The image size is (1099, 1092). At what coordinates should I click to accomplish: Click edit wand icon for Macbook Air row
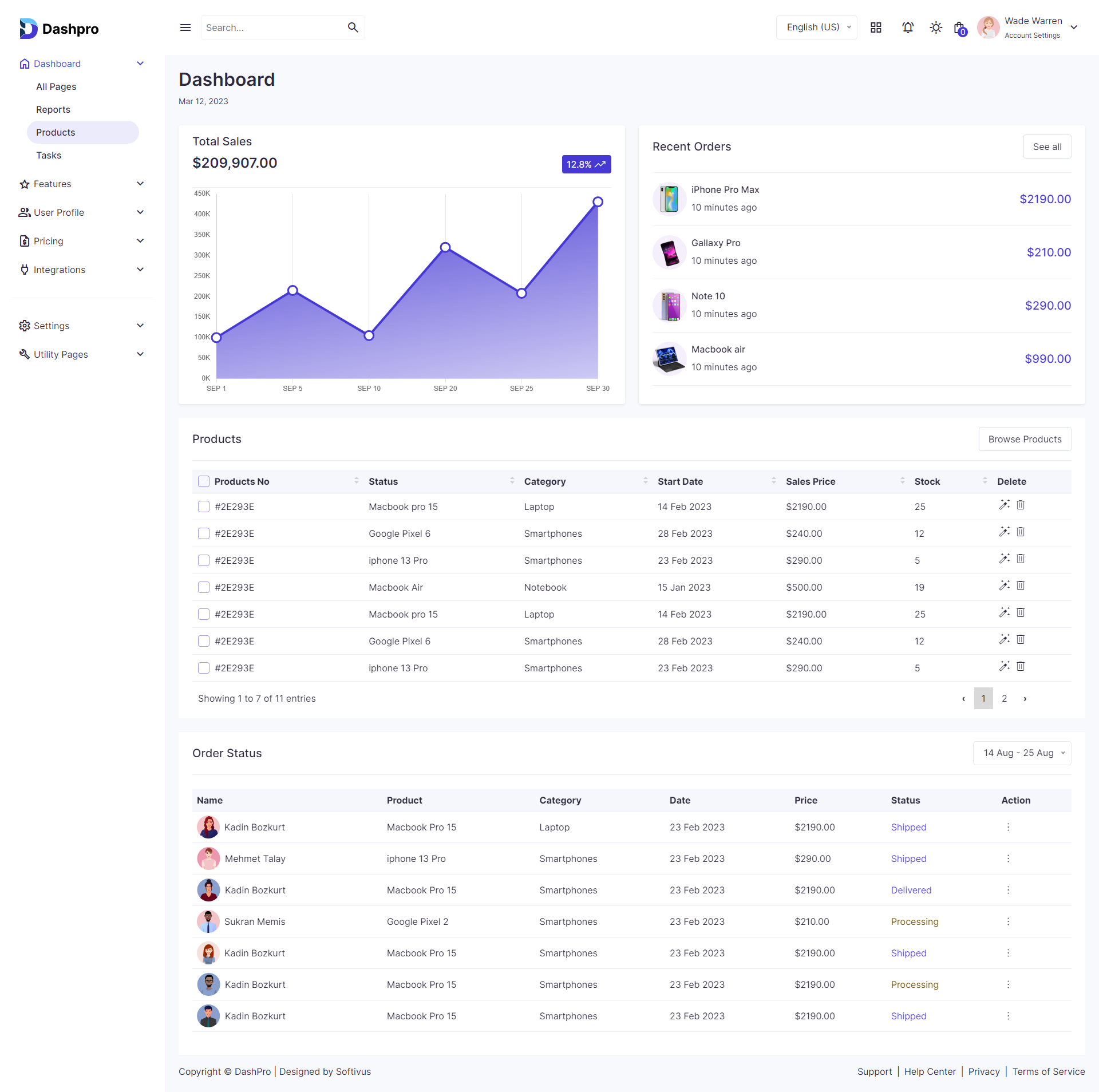pos(1004,585)
